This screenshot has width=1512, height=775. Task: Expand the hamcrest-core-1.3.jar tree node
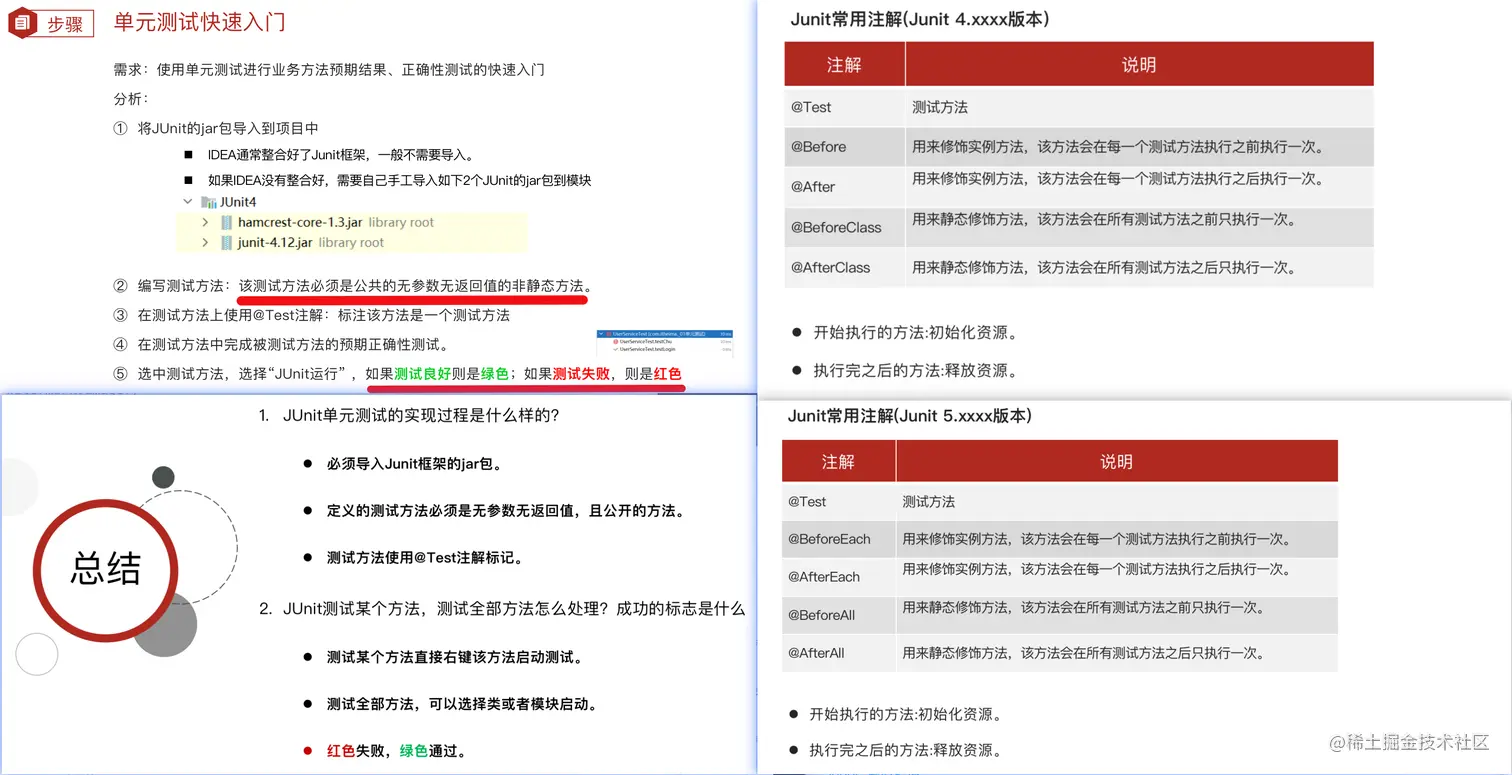205,222
